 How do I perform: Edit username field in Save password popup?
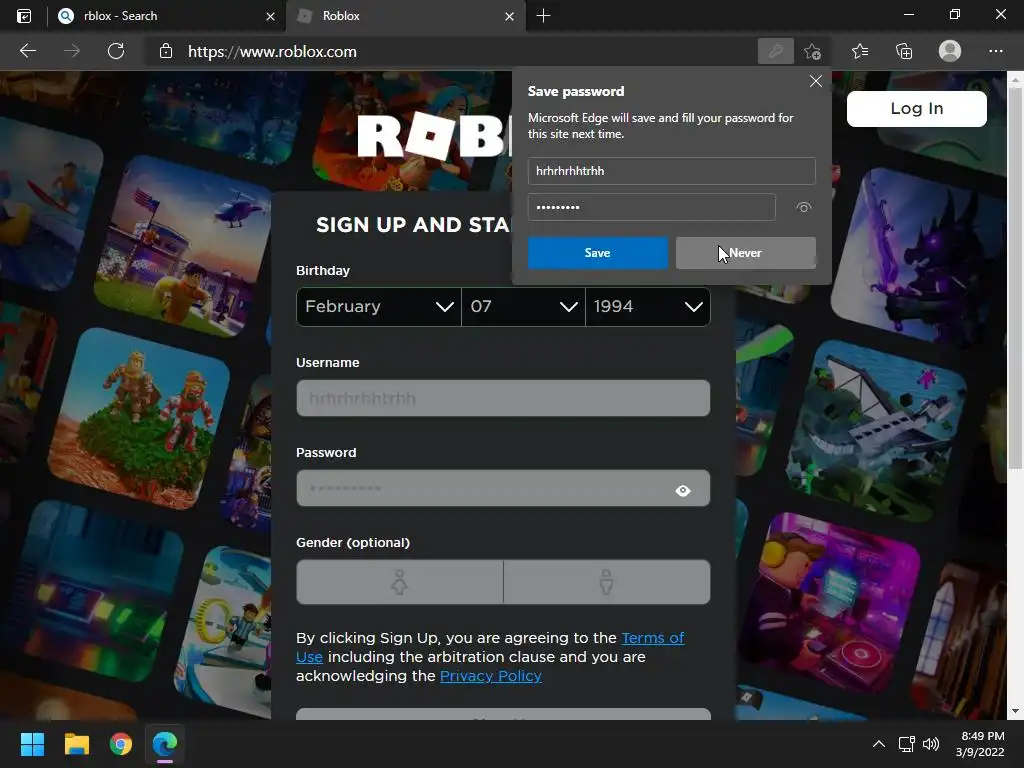click(671, 171)
